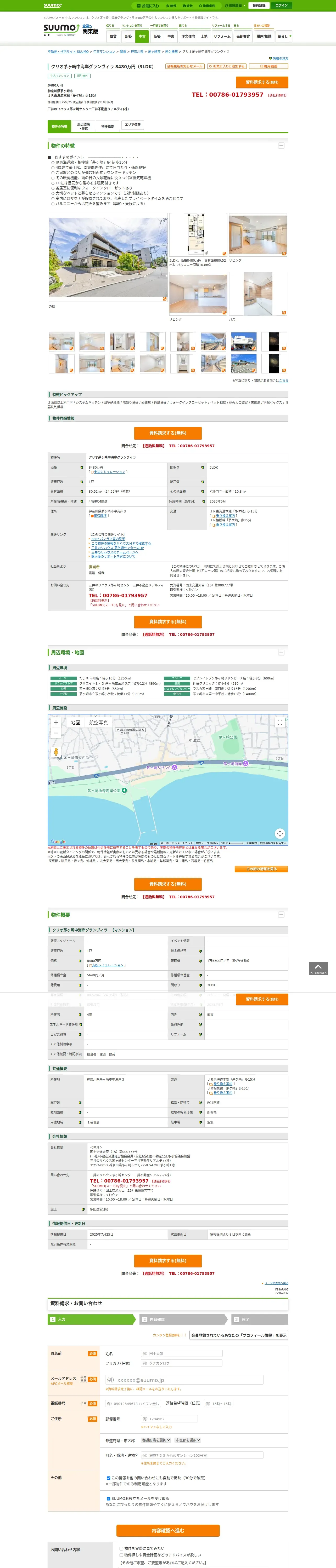Click help icon beside 間取り in detail table
The width and height of the screenshot is (336, 1568).
coord(203,468)
